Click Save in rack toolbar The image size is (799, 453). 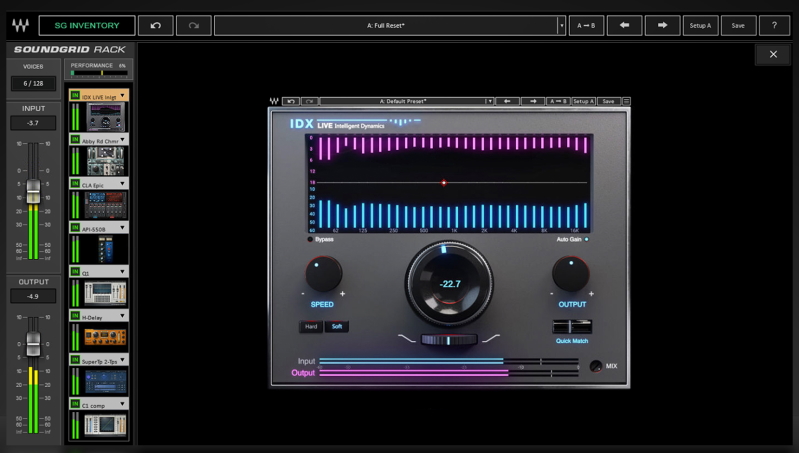click(738, 25)
